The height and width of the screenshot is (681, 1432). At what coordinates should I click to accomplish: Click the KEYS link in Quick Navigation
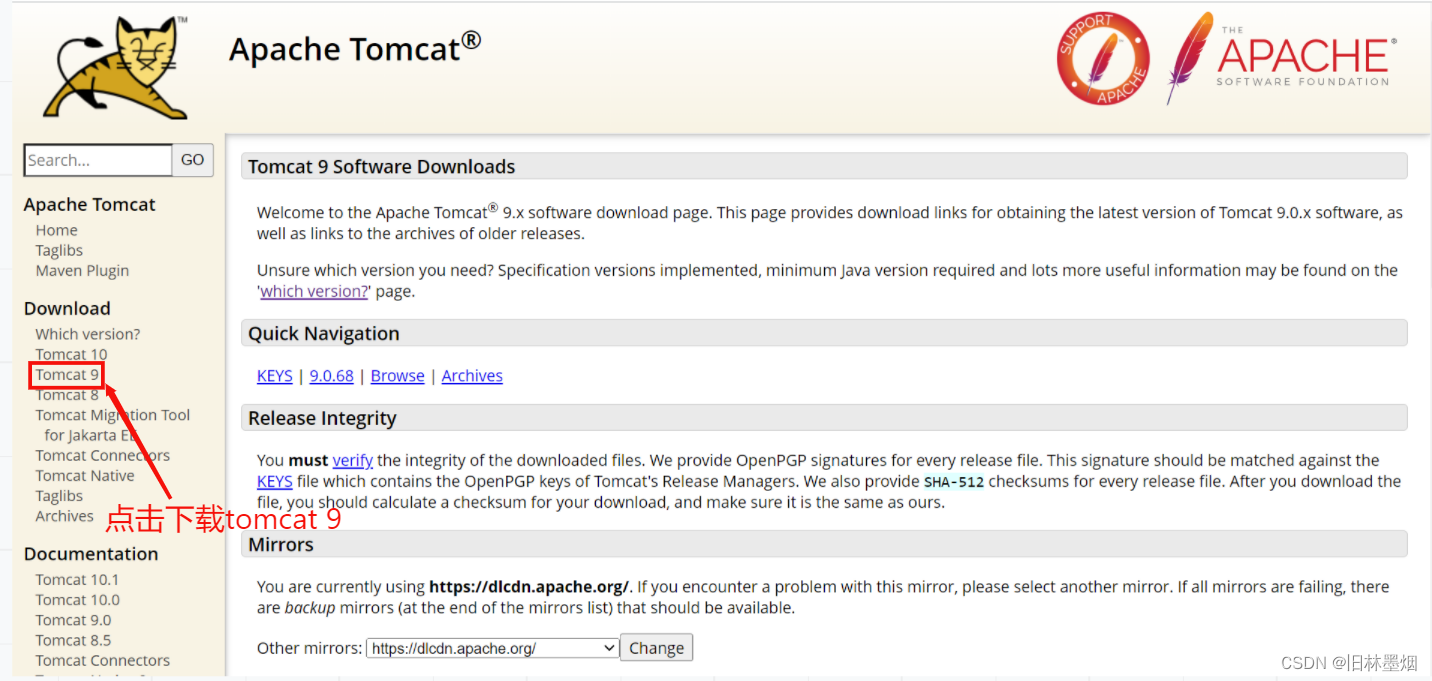tap(274, 376)
